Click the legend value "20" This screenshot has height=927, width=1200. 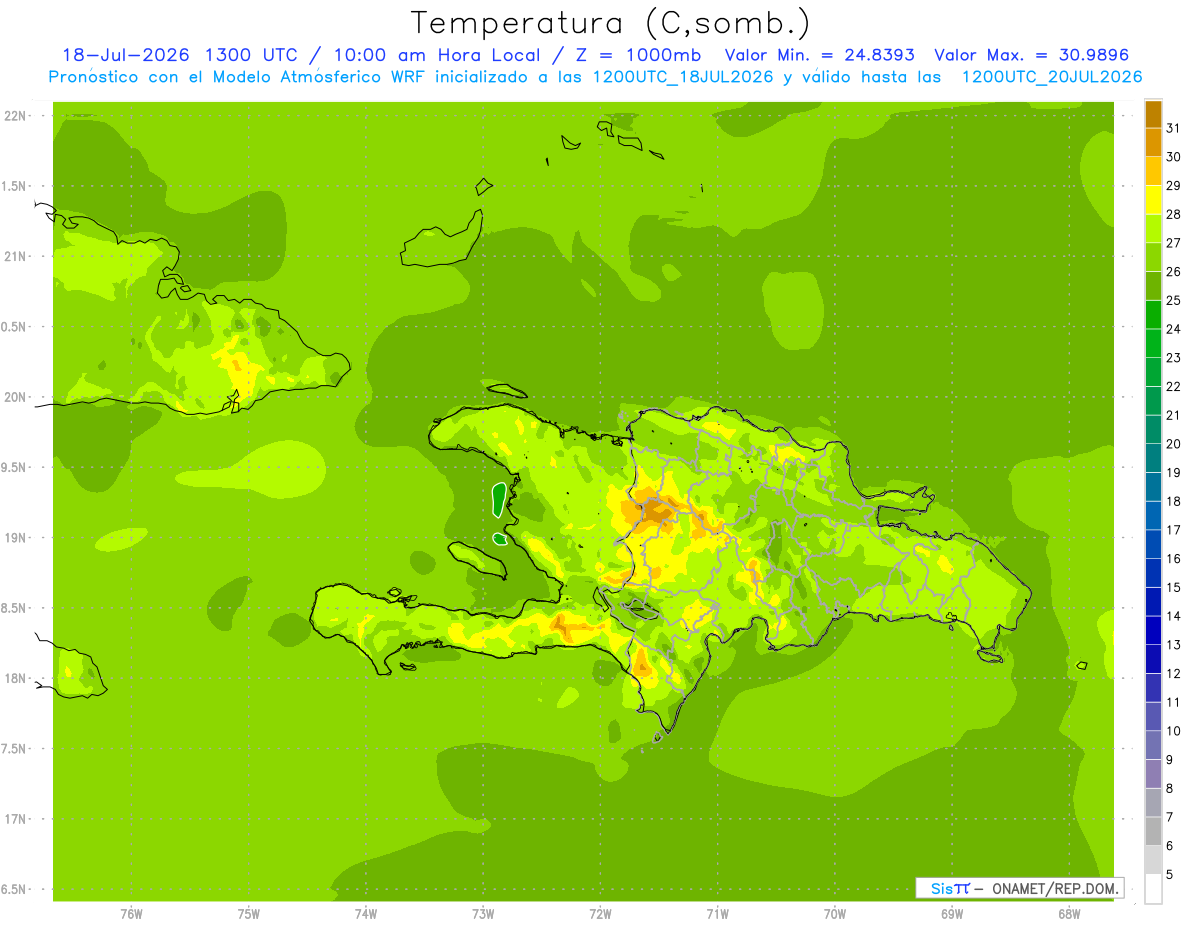[1174, 444]
